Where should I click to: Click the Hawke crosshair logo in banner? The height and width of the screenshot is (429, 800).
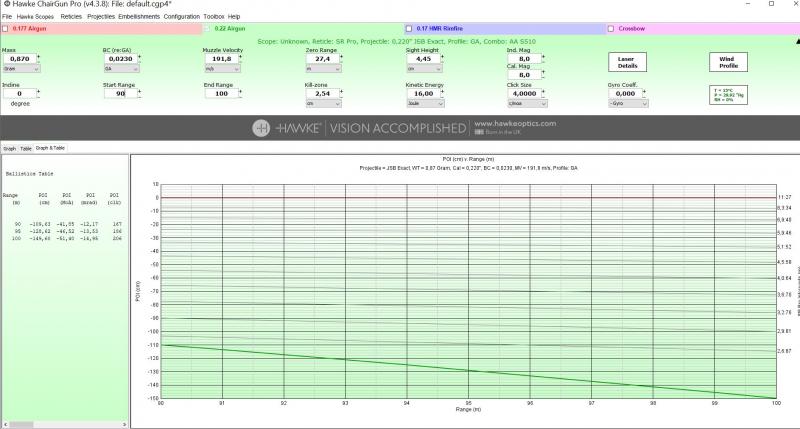click(261, 128)
